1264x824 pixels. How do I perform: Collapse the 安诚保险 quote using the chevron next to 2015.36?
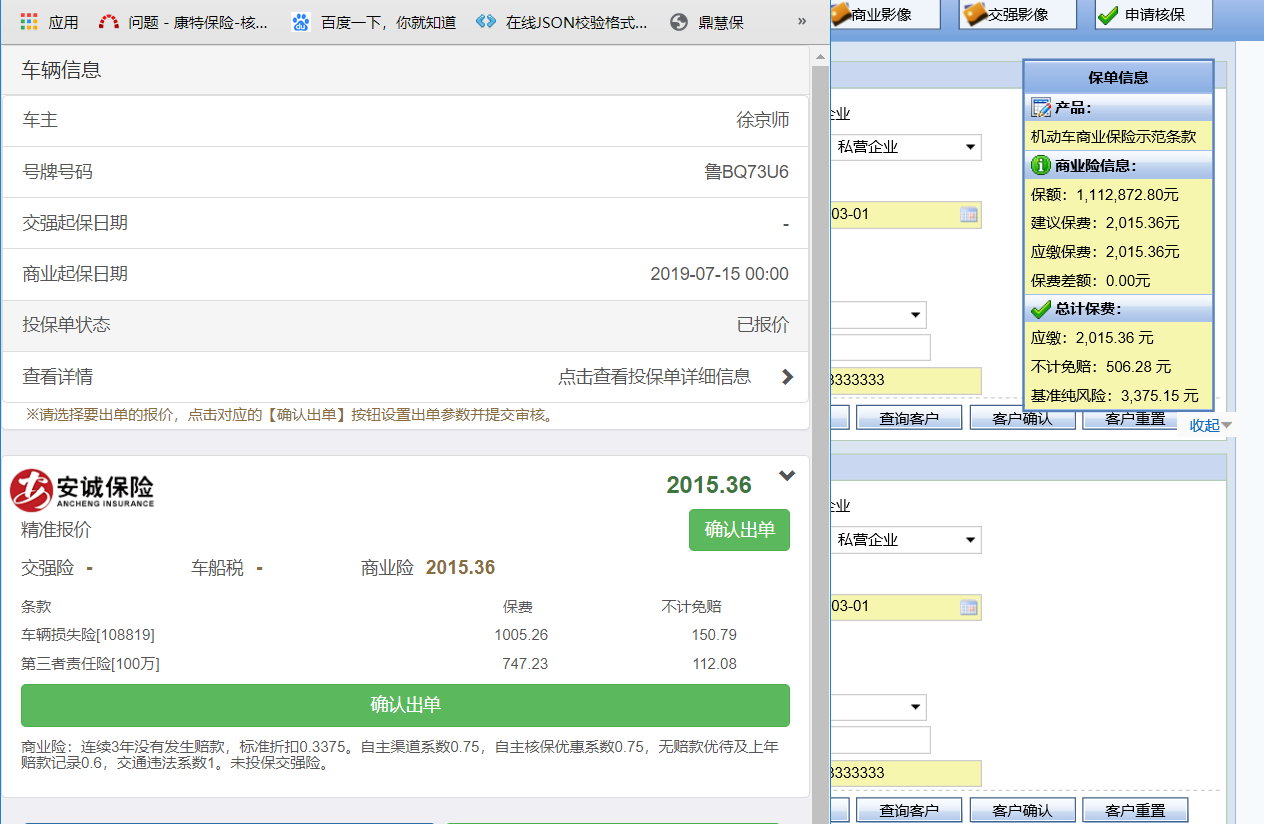coord(787,476)
